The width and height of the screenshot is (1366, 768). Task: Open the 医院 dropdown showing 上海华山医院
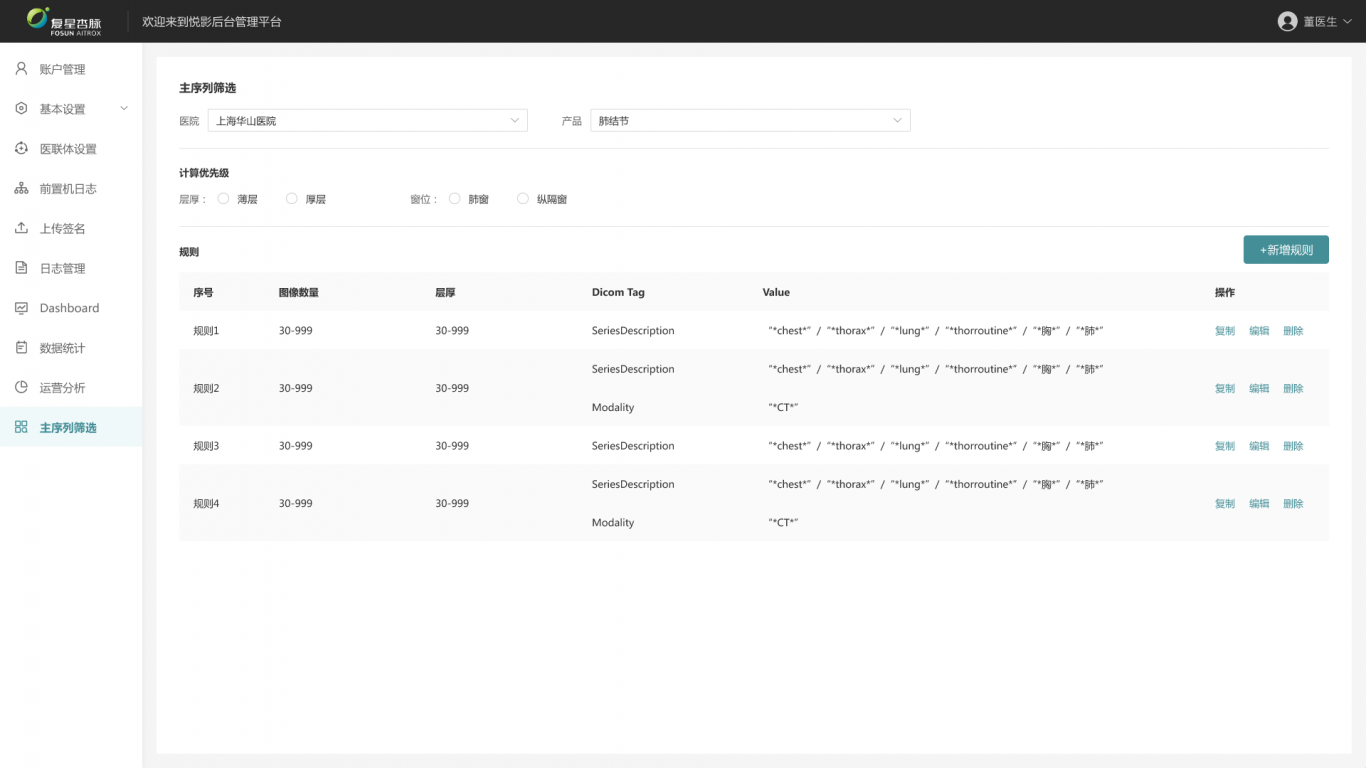tap(367, 121)
